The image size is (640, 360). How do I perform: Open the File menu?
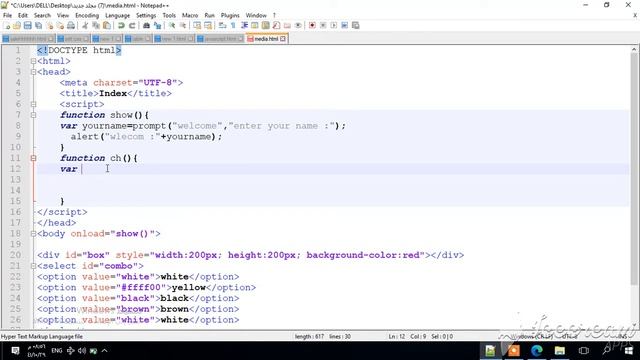(x=7, y=16)
